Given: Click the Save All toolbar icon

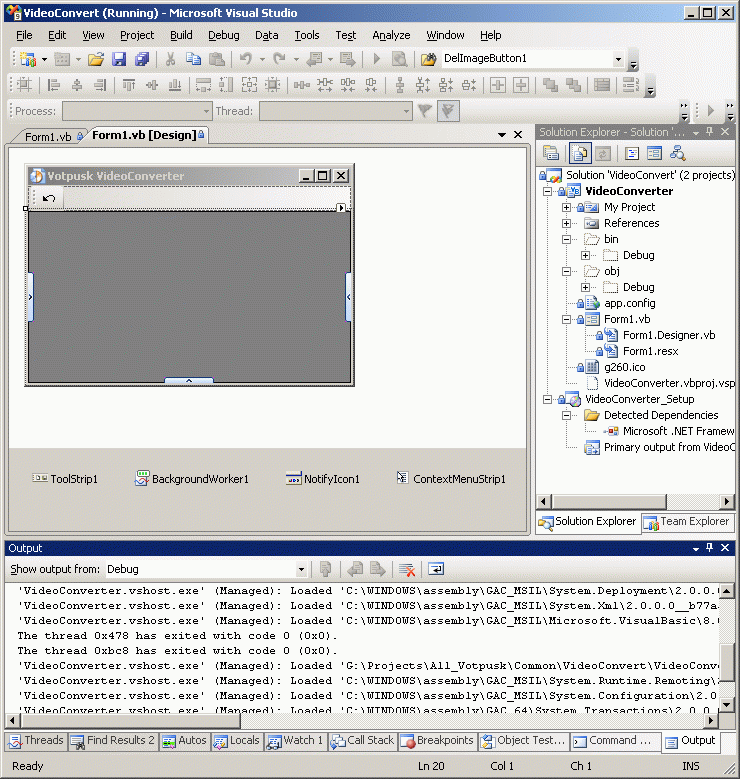Looking at the screenshot, I should [x=142, y=60].
